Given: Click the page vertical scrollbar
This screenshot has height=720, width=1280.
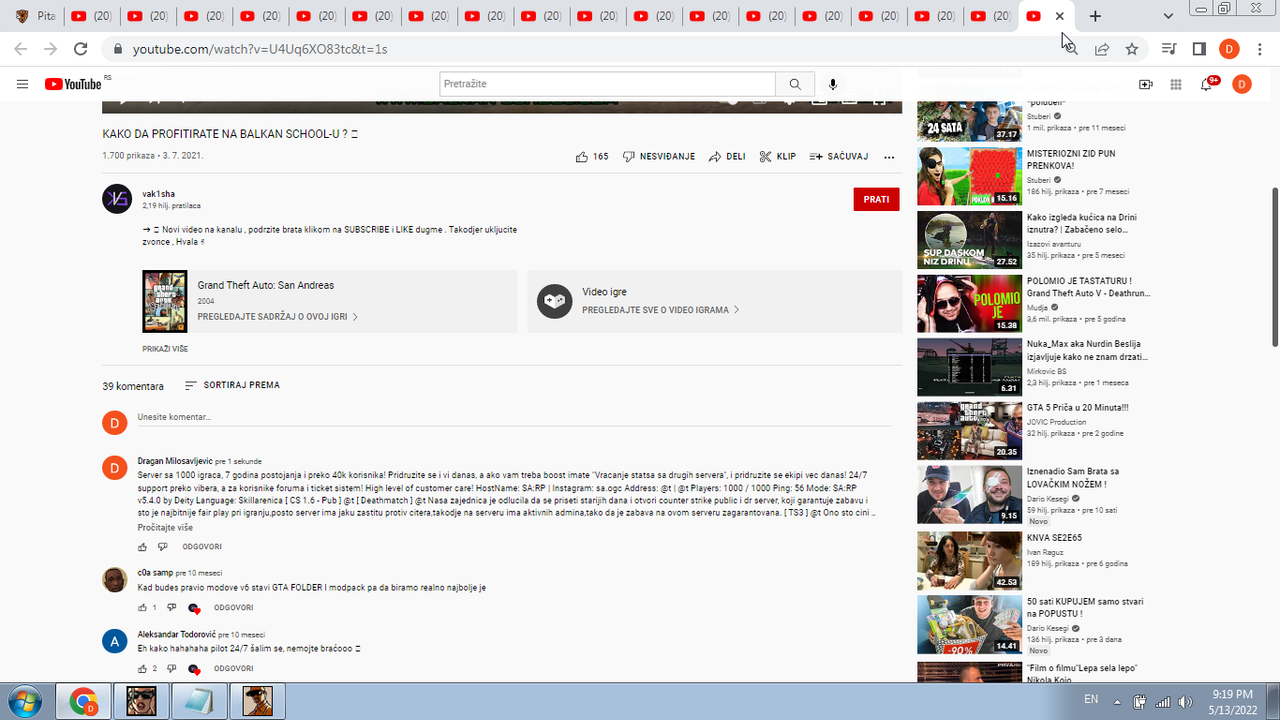Looking at the screenshot, I should tap(1274, 267).
